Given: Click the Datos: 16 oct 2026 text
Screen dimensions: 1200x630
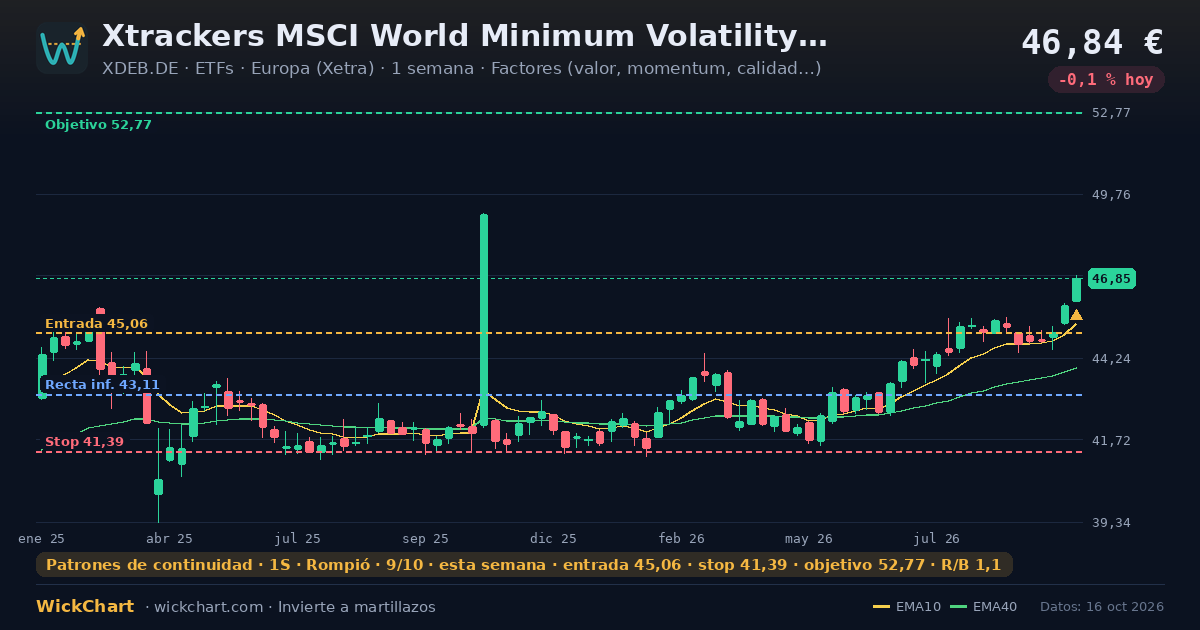Looking at the screenshot, I should click(x=1102, y=607).
